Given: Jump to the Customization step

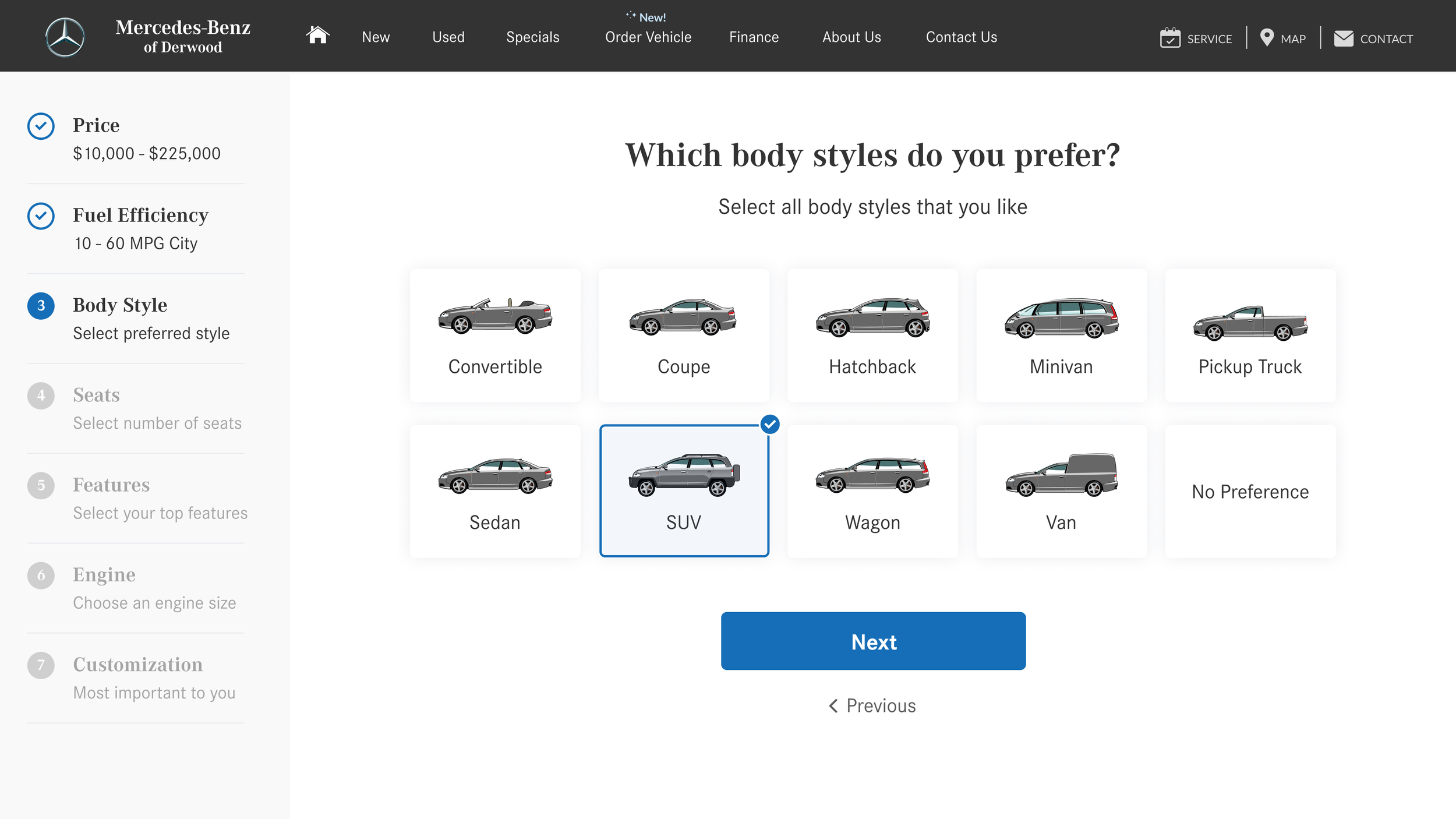Looking at the screenshot, I should pos(138,665).
